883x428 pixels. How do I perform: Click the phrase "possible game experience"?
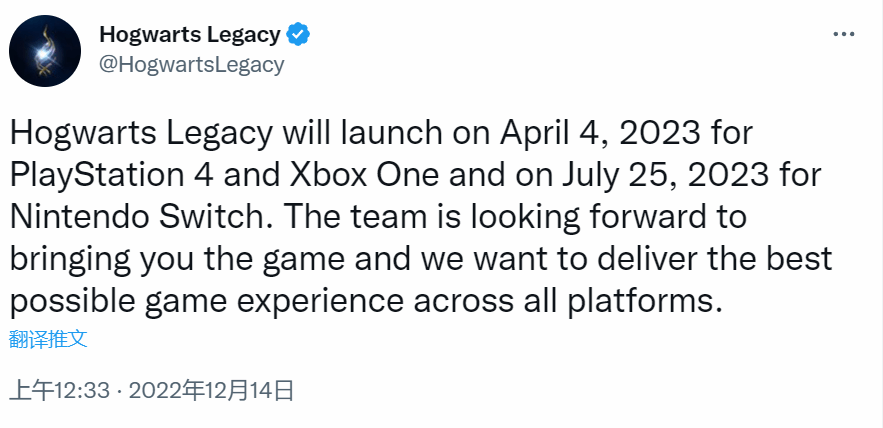tap(207, 301)
